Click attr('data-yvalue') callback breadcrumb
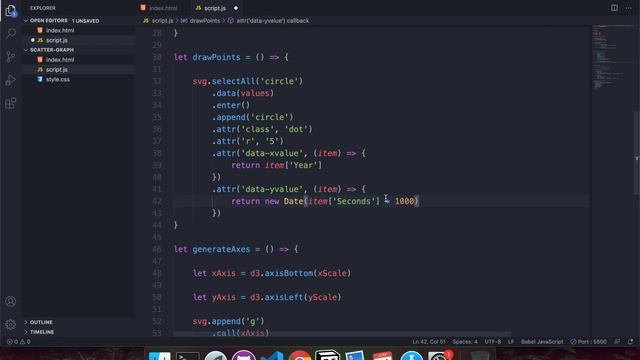Image resolution: width=640 pixels, height=360 pixels. (x=272, y=20)
